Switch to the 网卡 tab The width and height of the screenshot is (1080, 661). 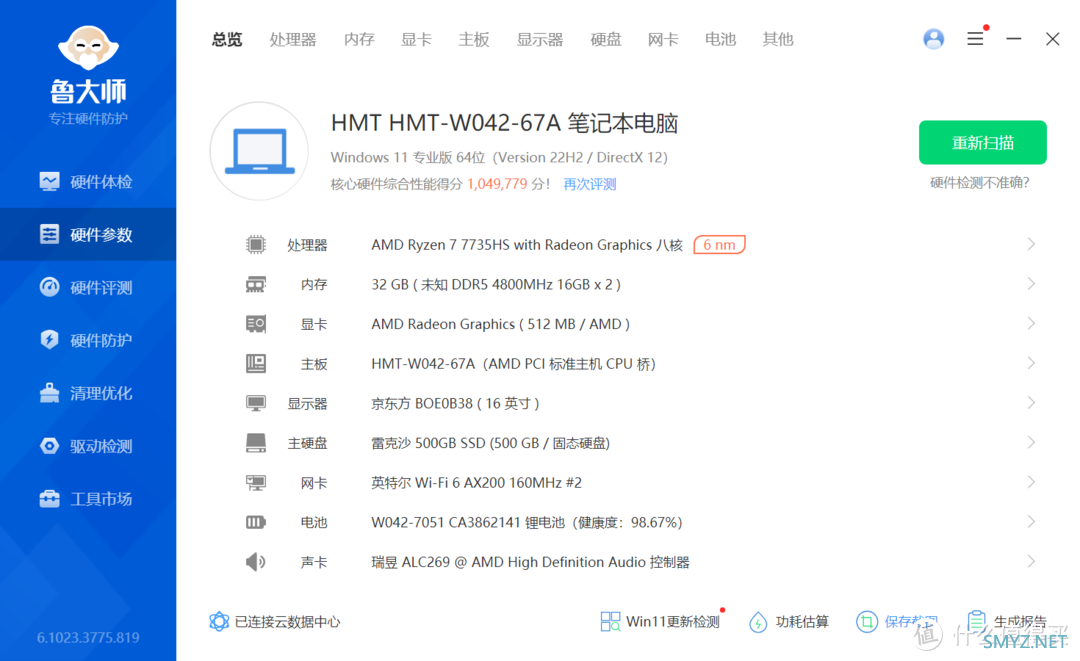point(663,40)
